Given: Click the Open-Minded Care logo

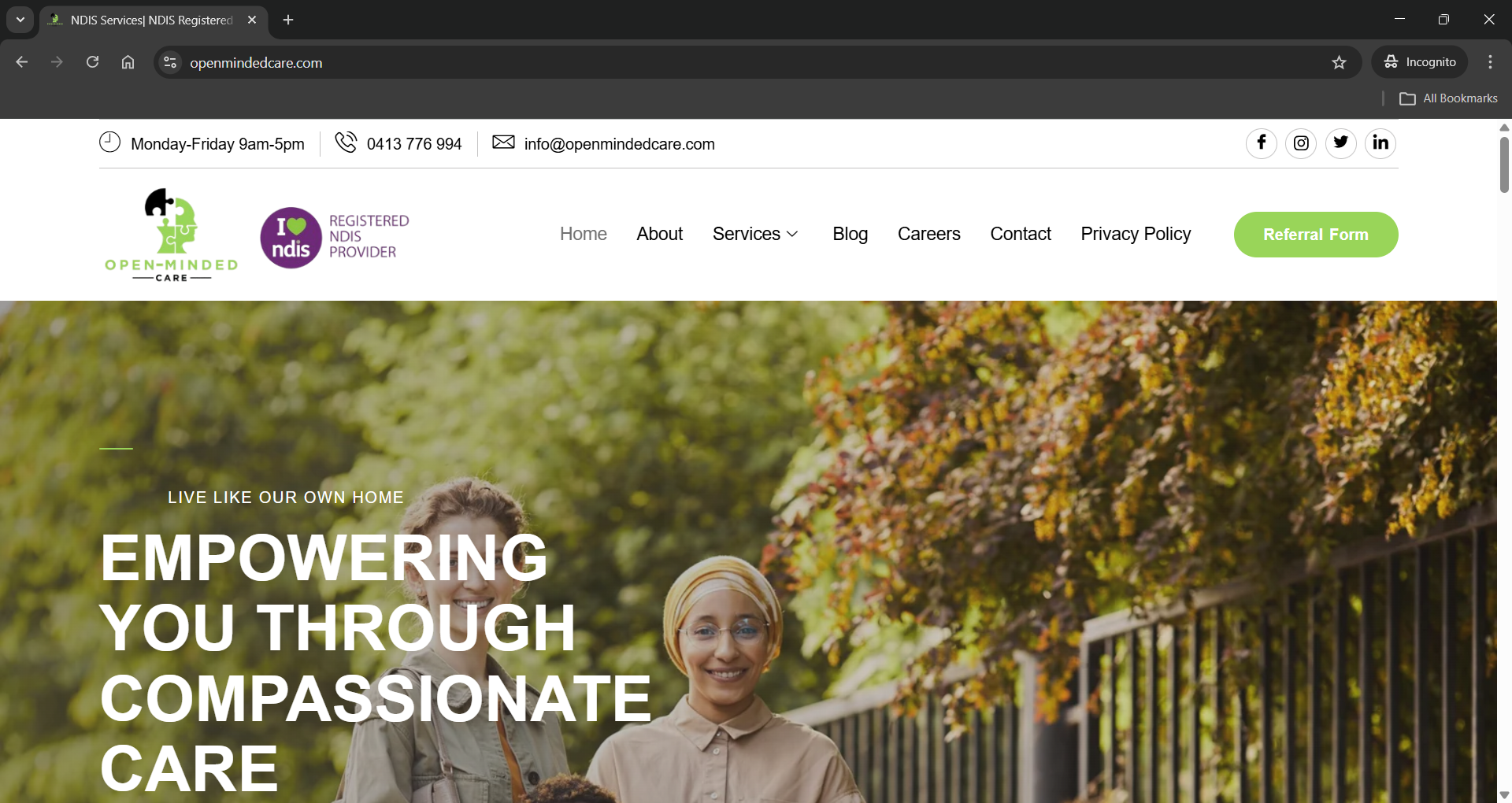Looking at the screenshot, I should point(172,235).
